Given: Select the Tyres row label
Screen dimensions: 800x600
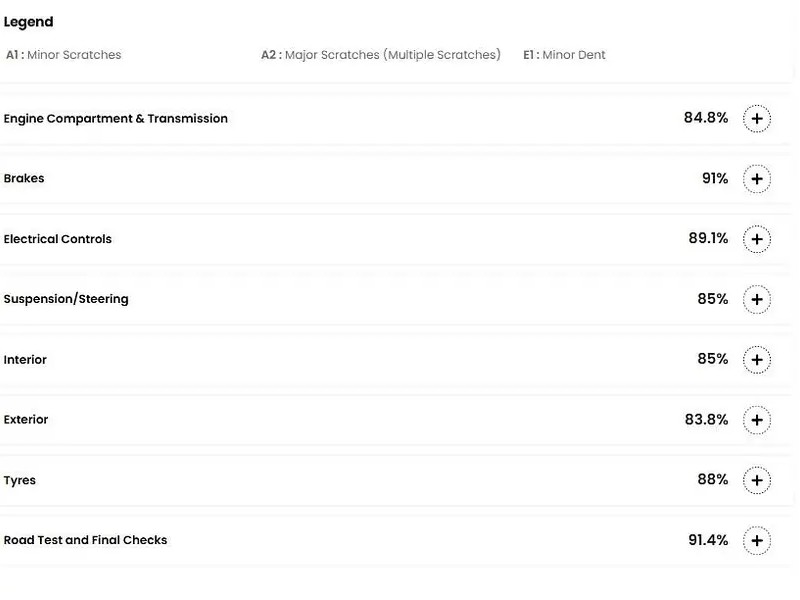Looking at the screenshot, I should point(20,481).
